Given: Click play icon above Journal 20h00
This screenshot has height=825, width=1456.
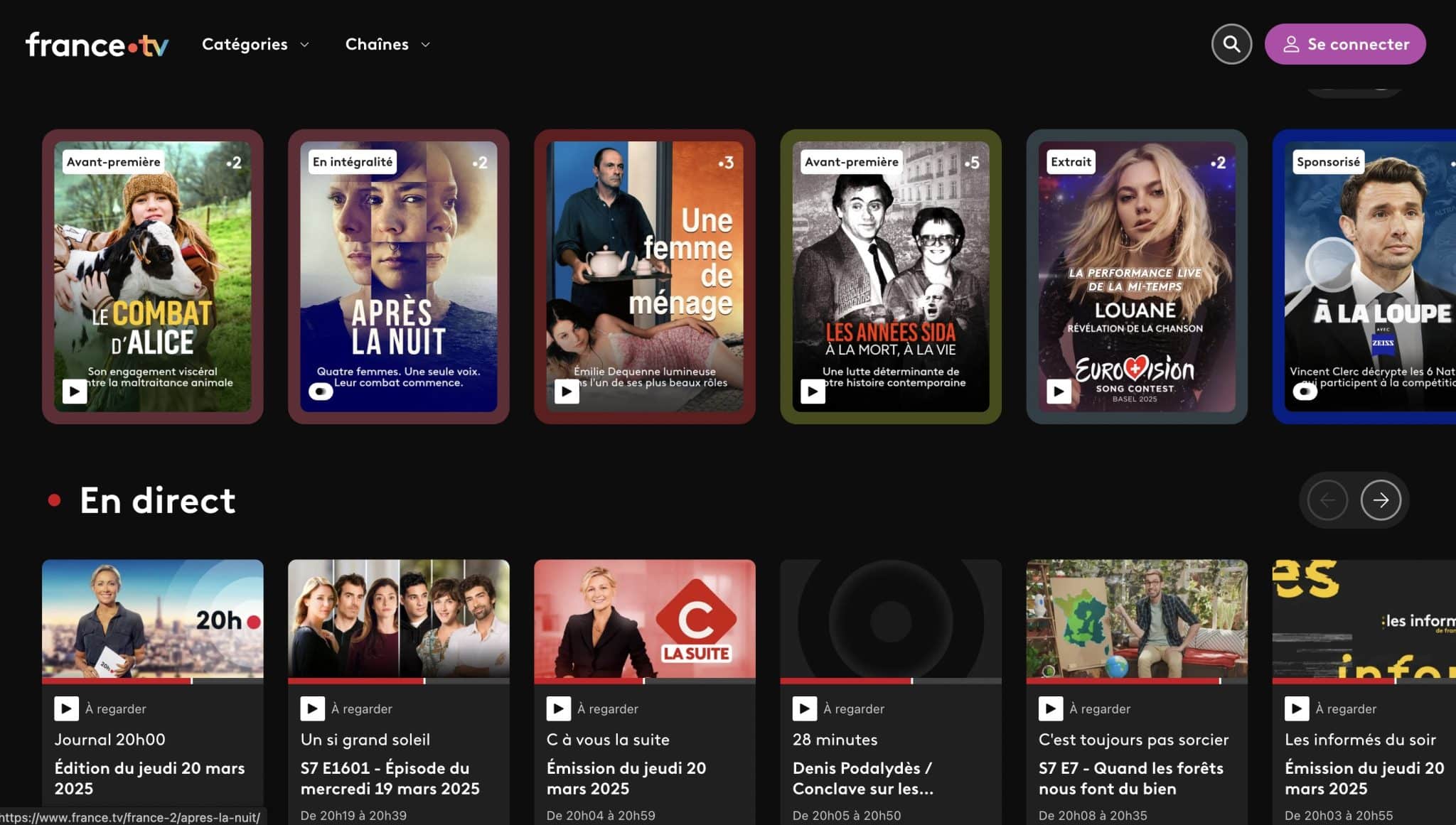Looking at the screenshot, I should pyautogui.click(x=66, y=708).
